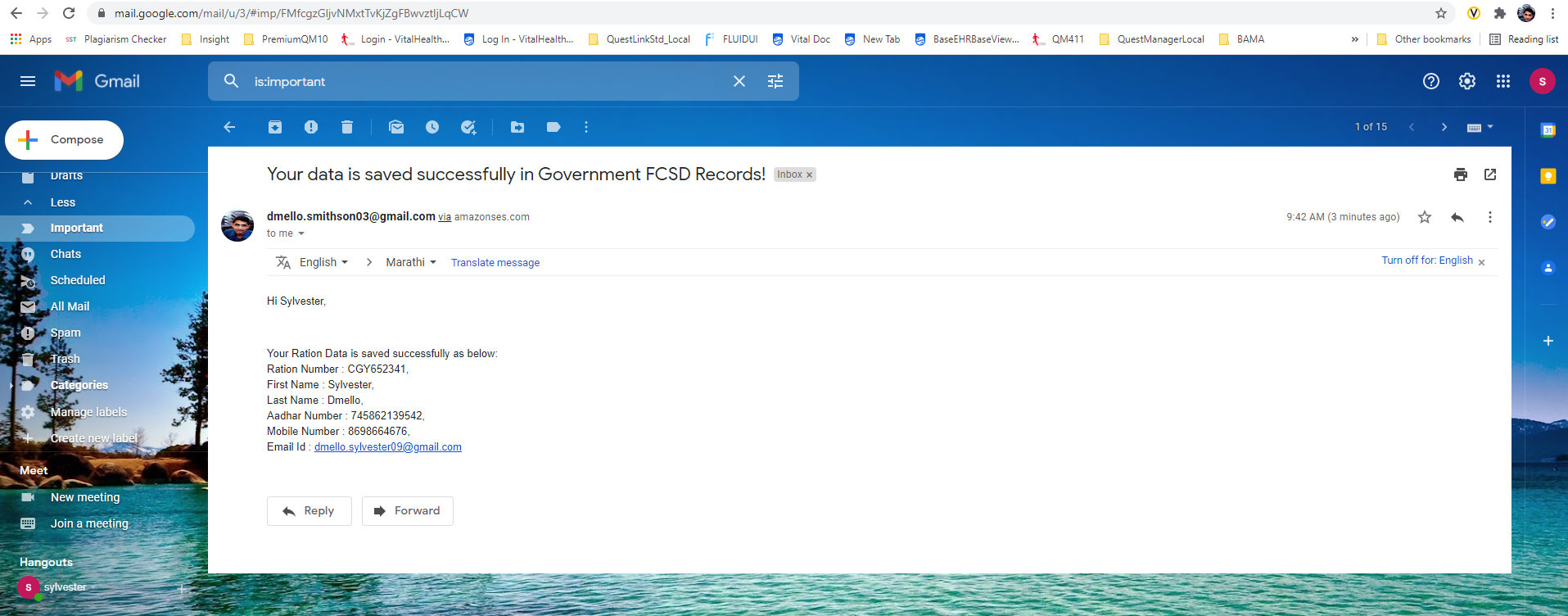Show recipient details dropdown next to 'to me'
Viewport: 1568px width, 616px height.
[x=301, y=233]
